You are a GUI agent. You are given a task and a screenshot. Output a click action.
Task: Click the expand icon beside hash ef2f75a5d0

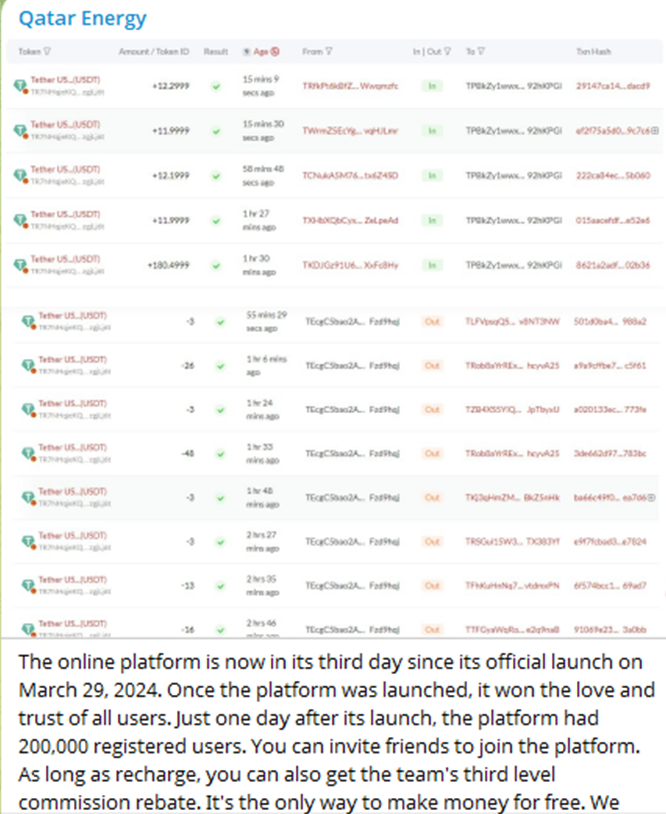[x=654, y=131]
